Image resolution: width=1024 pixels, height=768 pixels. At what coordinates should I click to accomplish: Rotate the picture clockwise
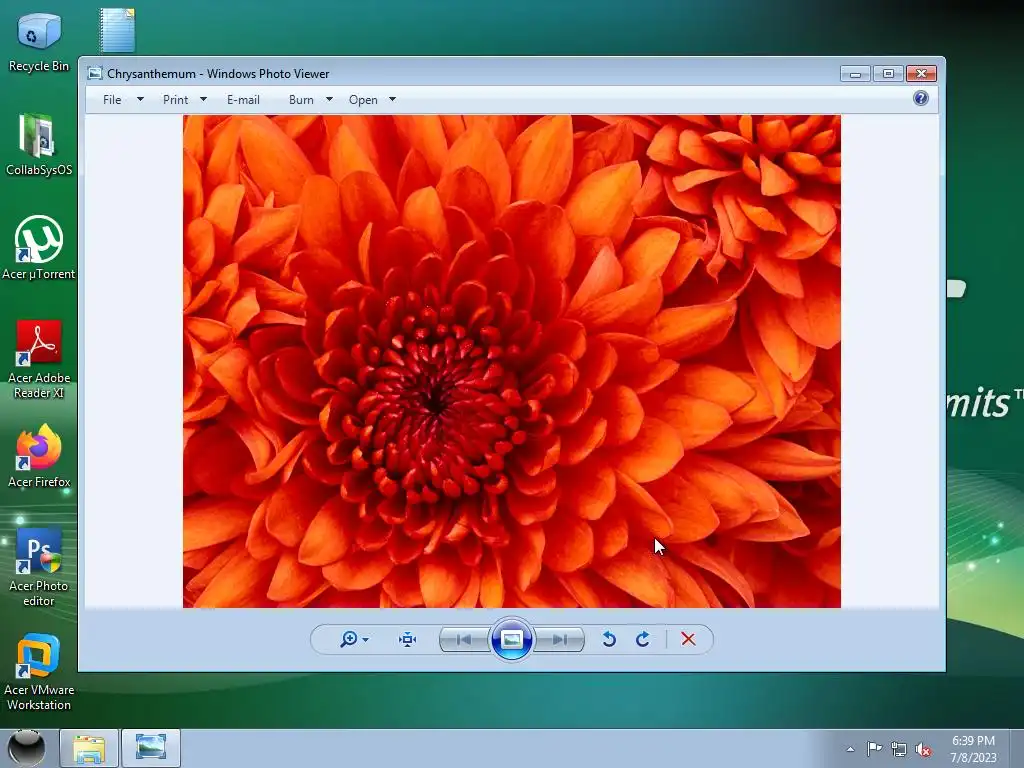(x=643, y=639)
